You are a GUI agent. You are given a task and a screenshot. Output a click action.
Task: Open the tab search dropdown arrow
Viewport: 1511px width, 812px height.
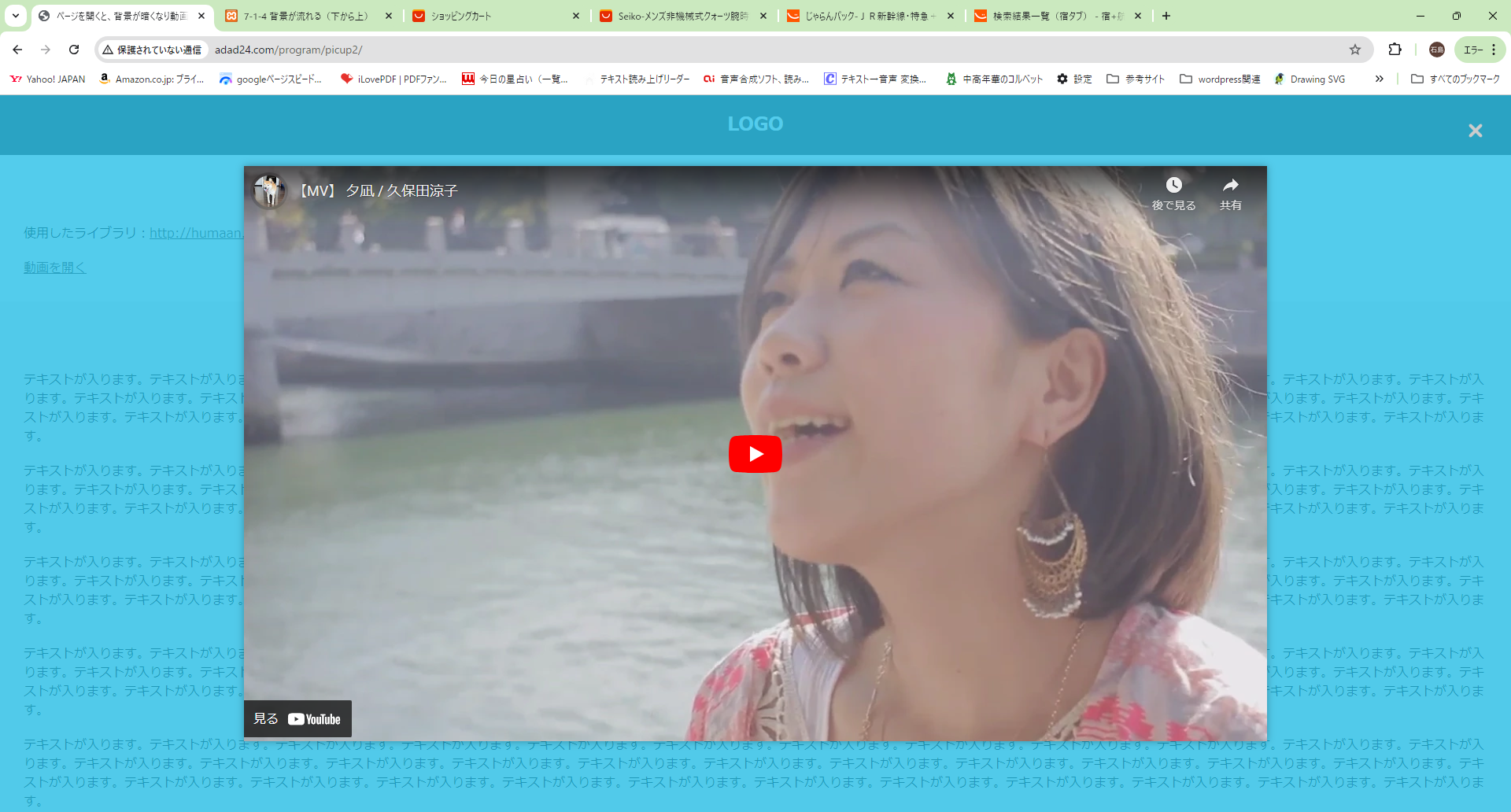coord(15,16)
